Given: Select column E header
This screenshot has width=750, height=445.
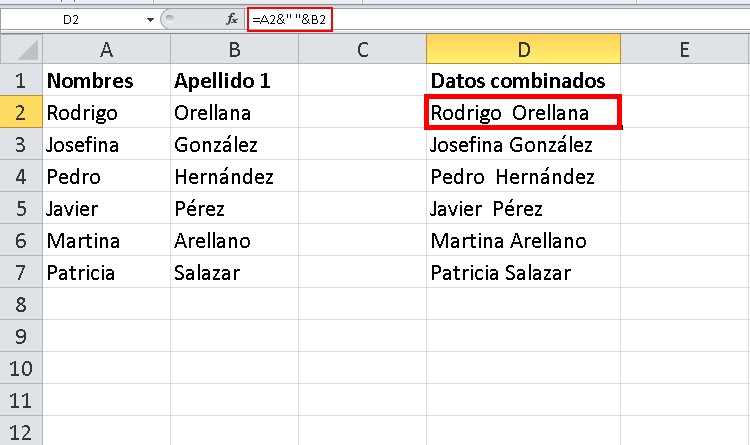Looking at the screenshot, I should point(683,49).
